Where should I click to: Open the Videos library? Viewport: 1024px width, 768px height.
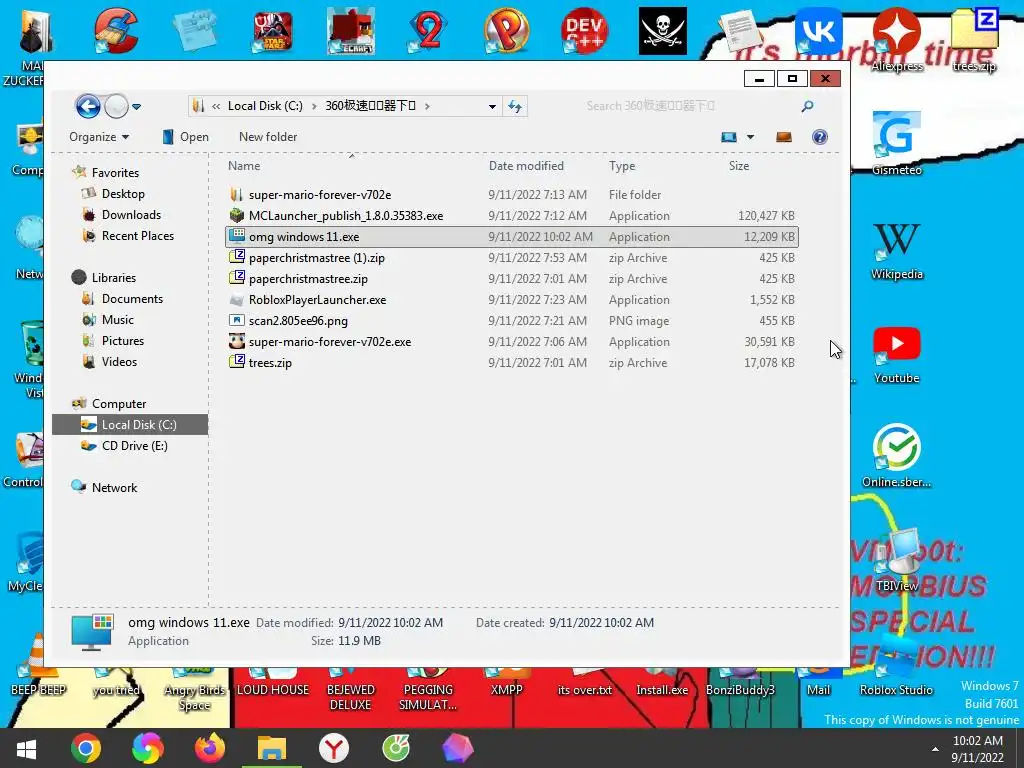119,361
